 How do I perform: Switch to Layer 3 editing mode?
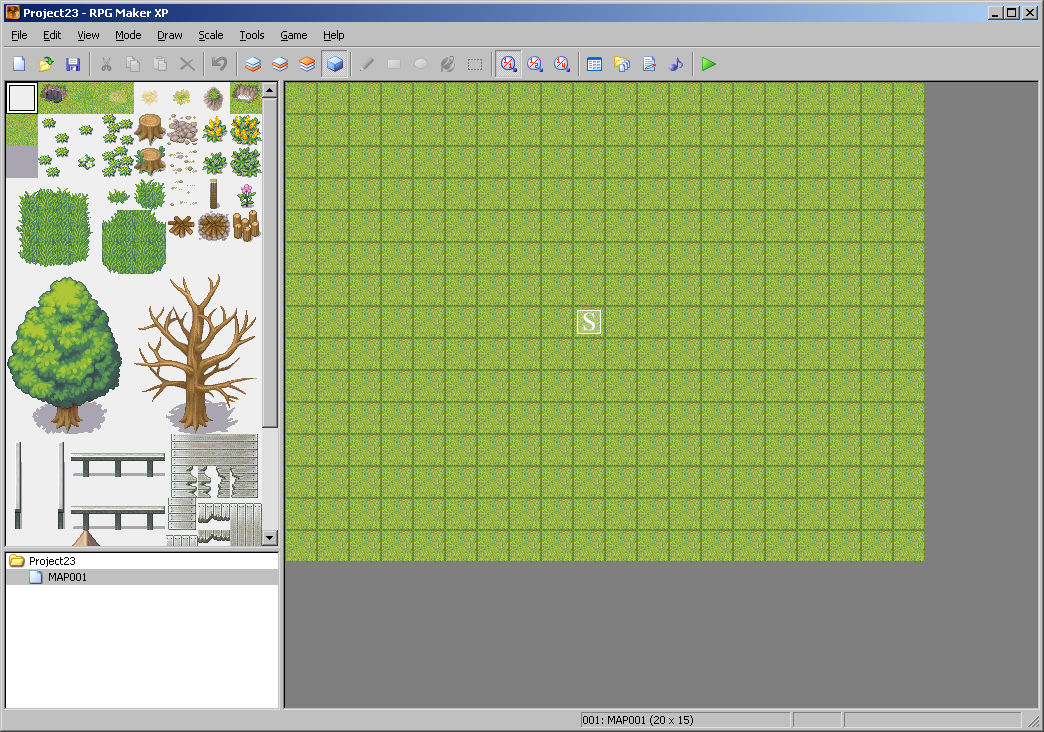click(x=307, y=64)
